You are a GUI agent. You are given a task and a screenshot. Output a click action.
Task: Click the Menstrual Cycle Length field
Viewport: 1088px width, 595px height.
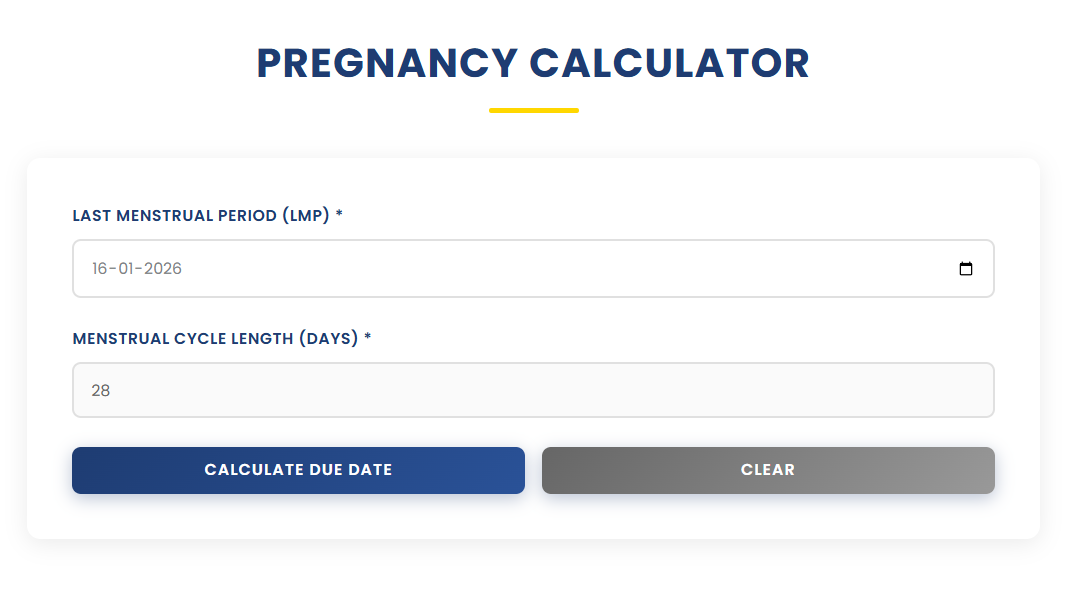coord(533,390)
